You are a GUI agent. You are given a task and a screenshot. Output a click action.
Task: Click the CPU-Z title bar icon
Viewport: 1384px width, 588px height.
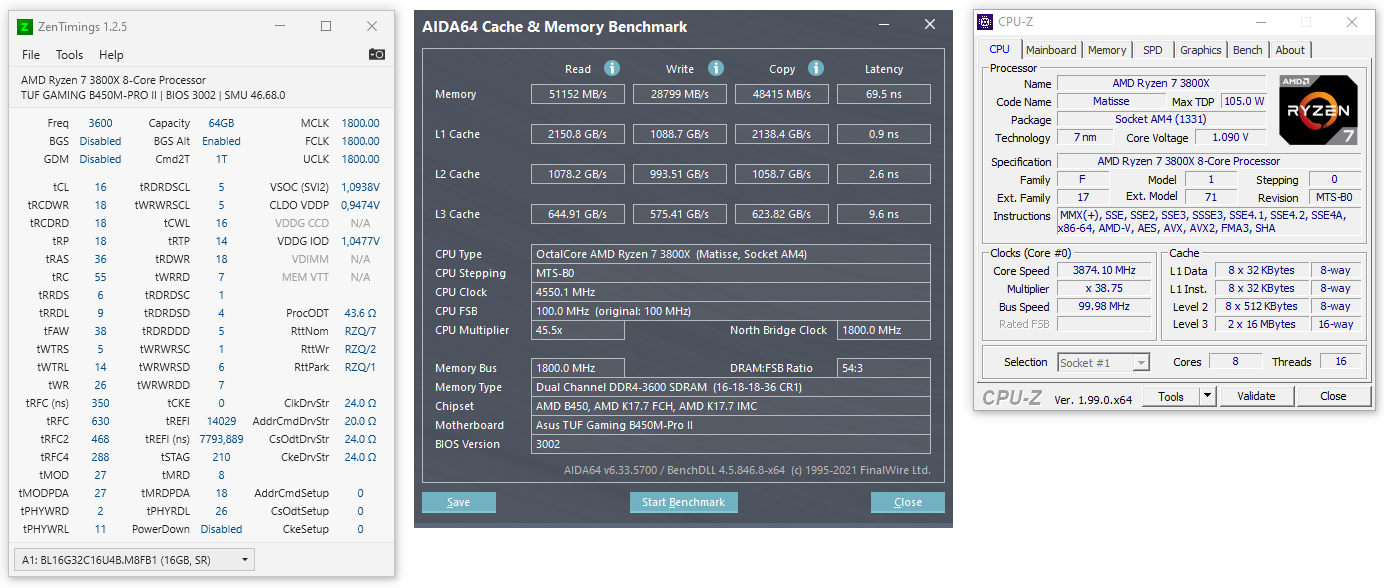click(x=985, y=22)
